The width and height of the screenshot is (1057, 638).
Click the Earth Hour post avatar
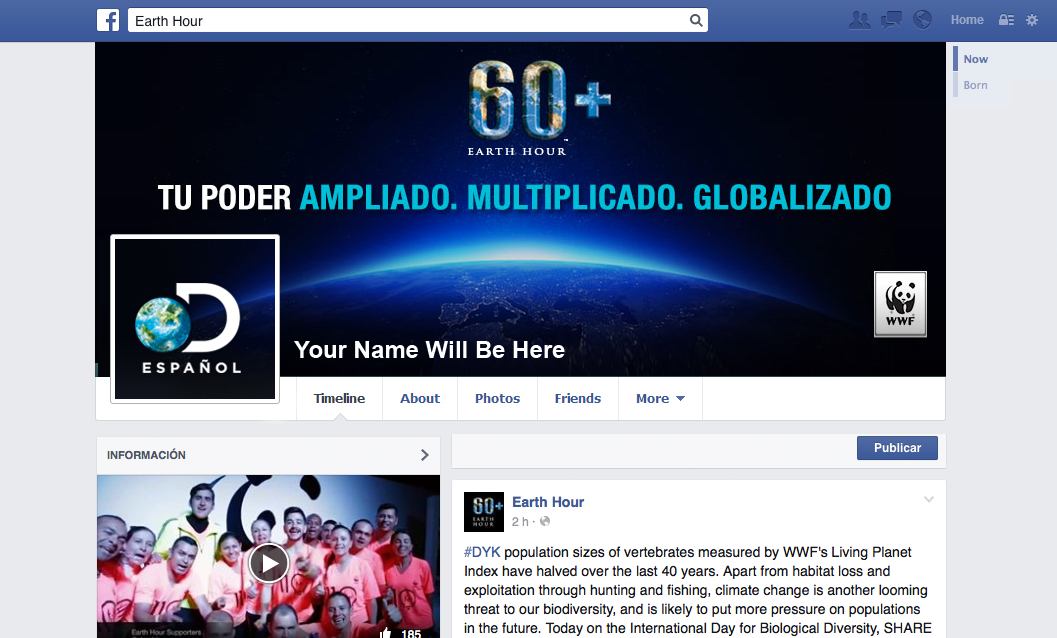coord(483,512)
